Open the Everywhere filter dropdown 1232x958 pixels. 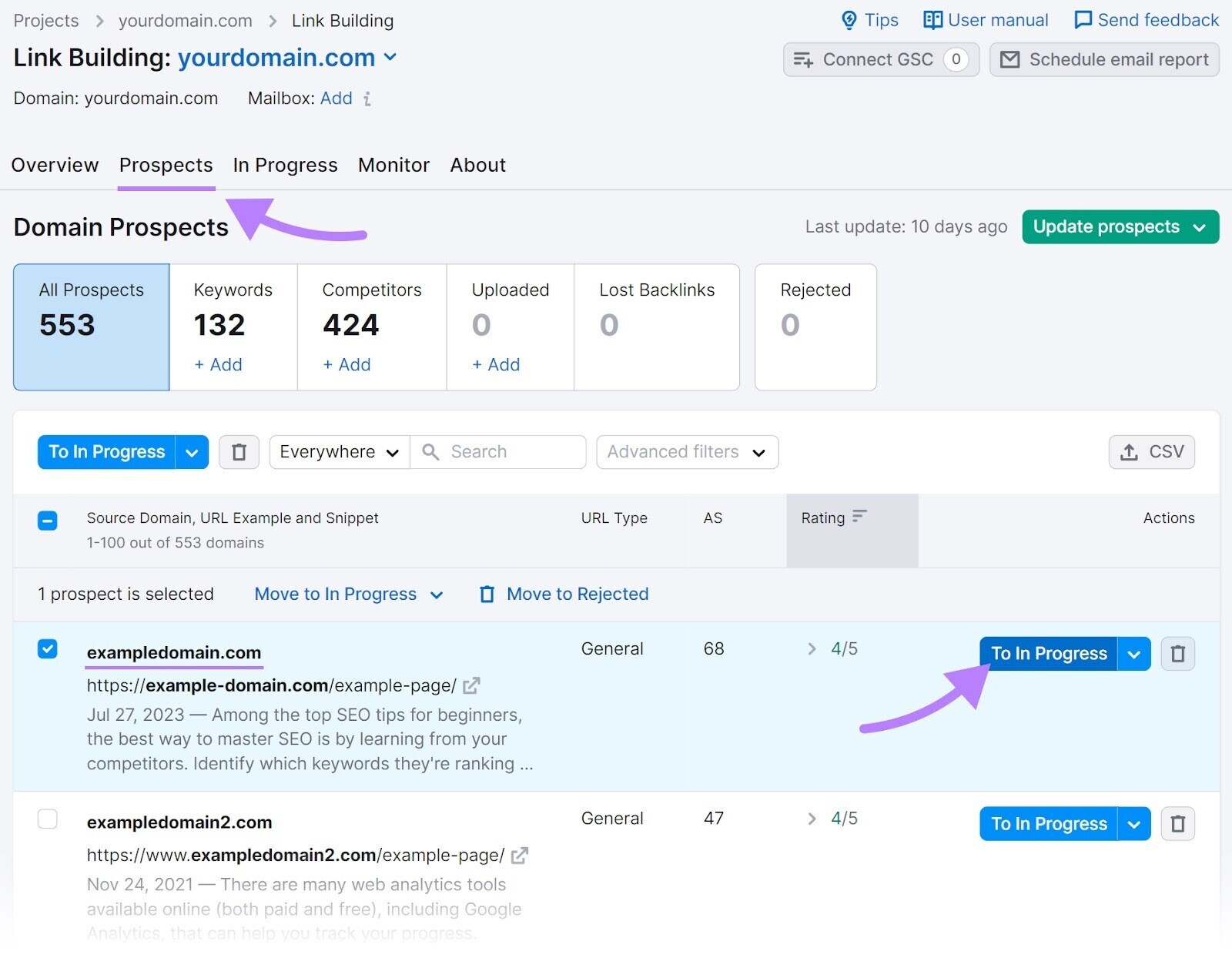click(x=338, y=452)
